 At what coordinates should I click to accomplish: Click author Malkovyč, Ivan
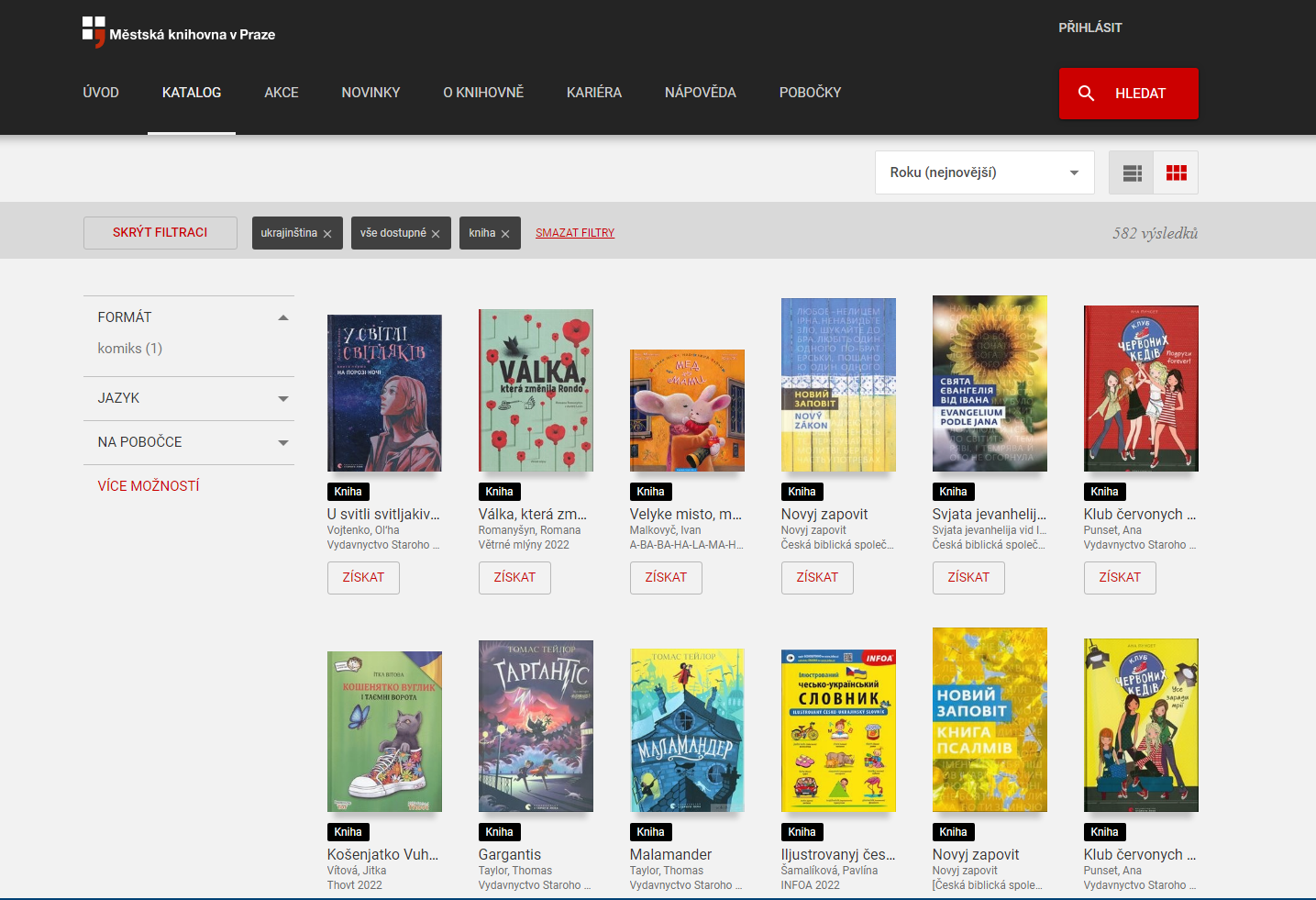[x=665, y=530]
